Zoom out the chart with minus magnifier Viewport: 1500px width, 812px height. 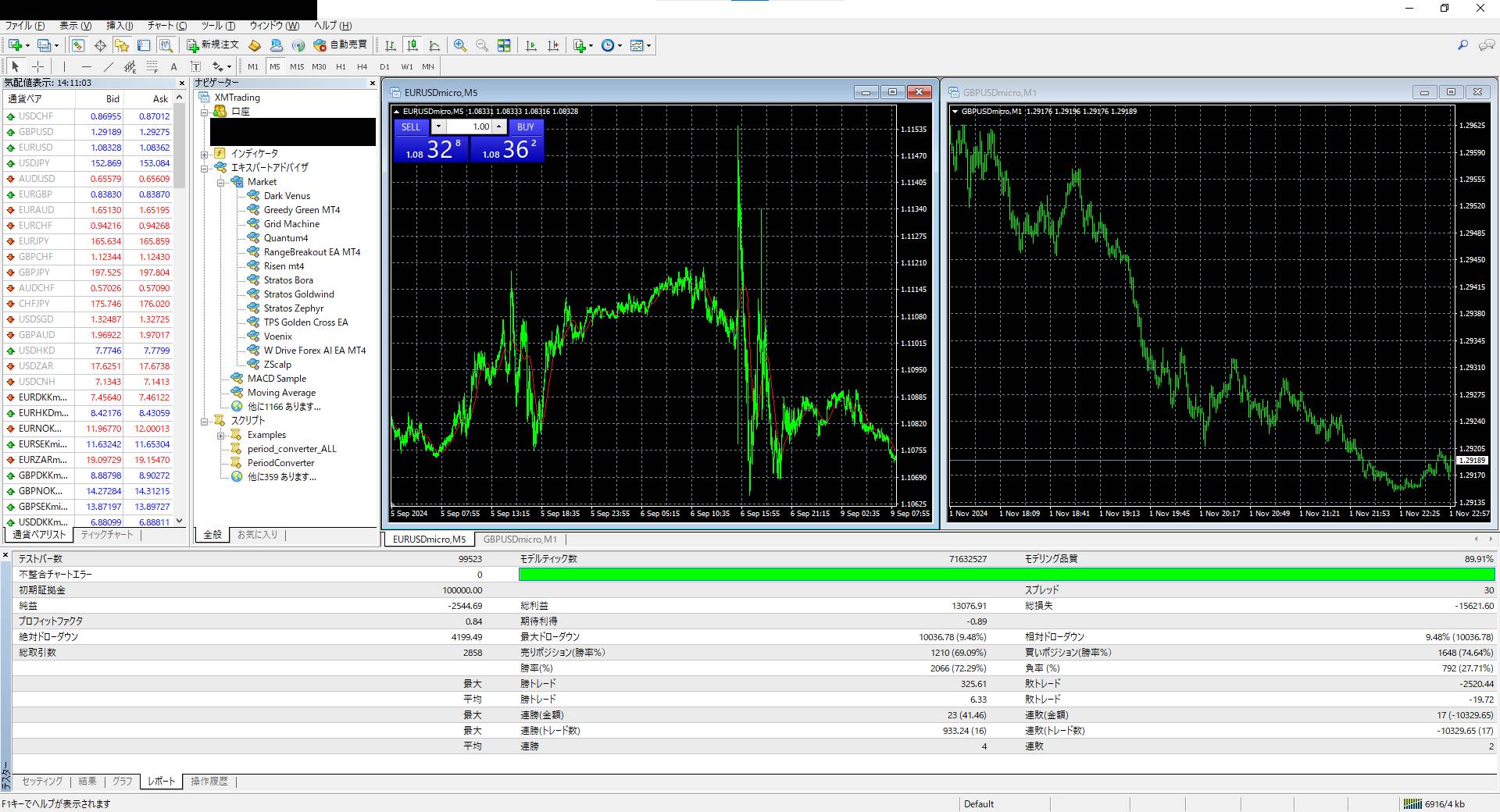pyautogui.click(x=482, y=45)
